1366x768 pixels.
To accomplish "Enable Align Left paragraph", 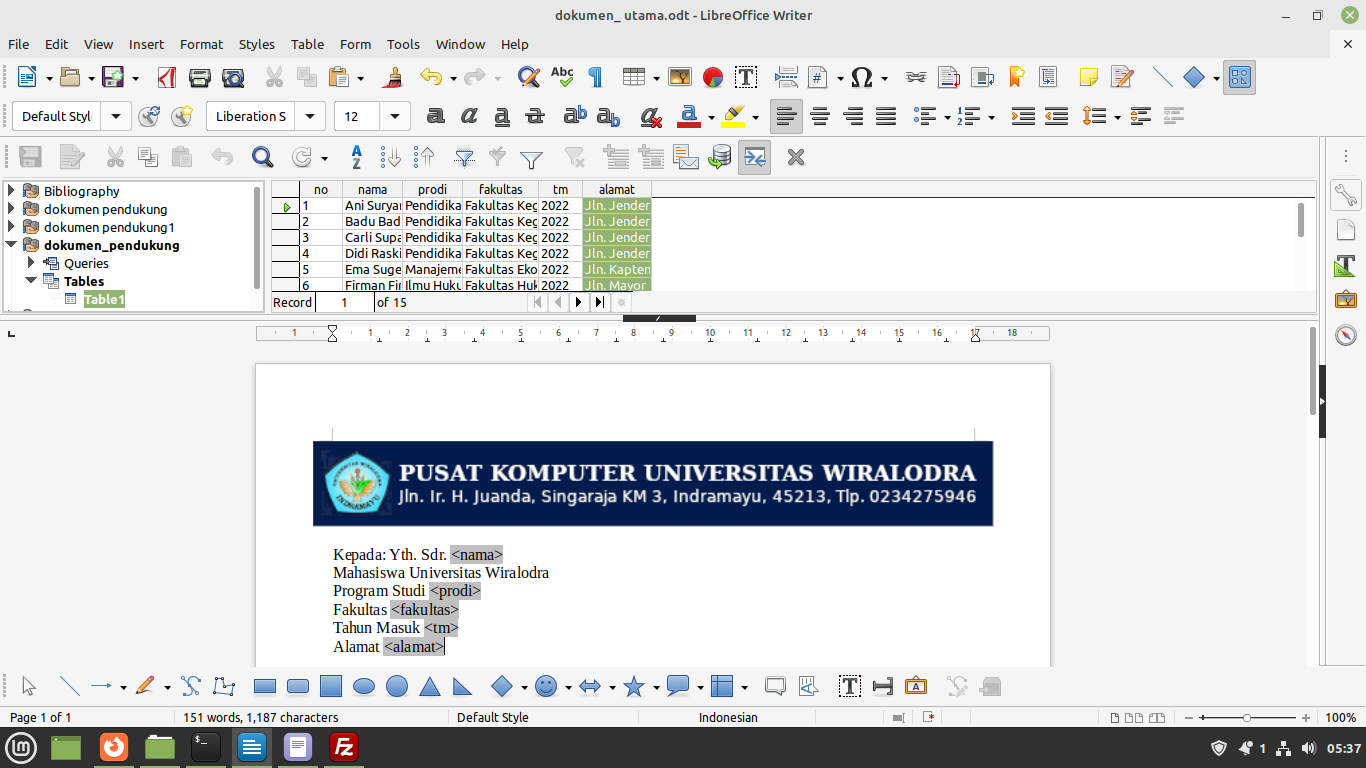I will point(787,117).
